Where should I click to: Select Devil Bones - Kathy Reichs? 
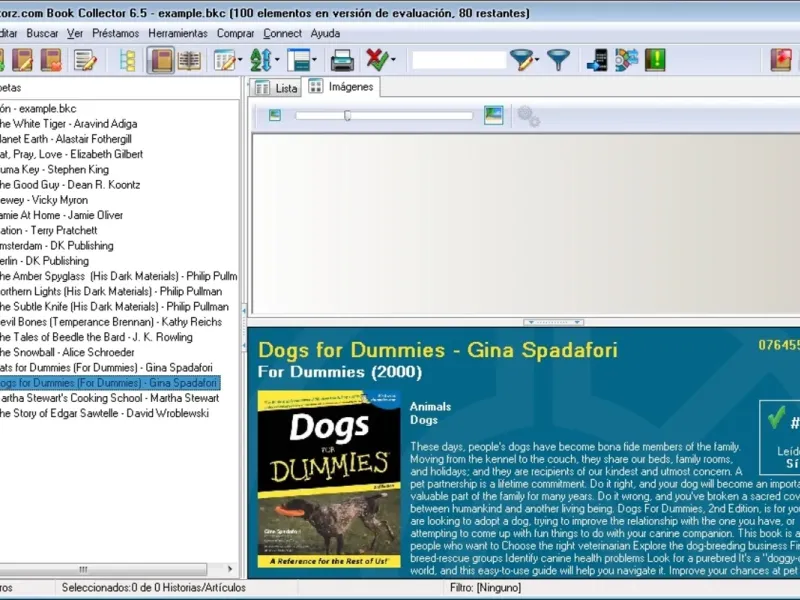[x=111, y=323]
